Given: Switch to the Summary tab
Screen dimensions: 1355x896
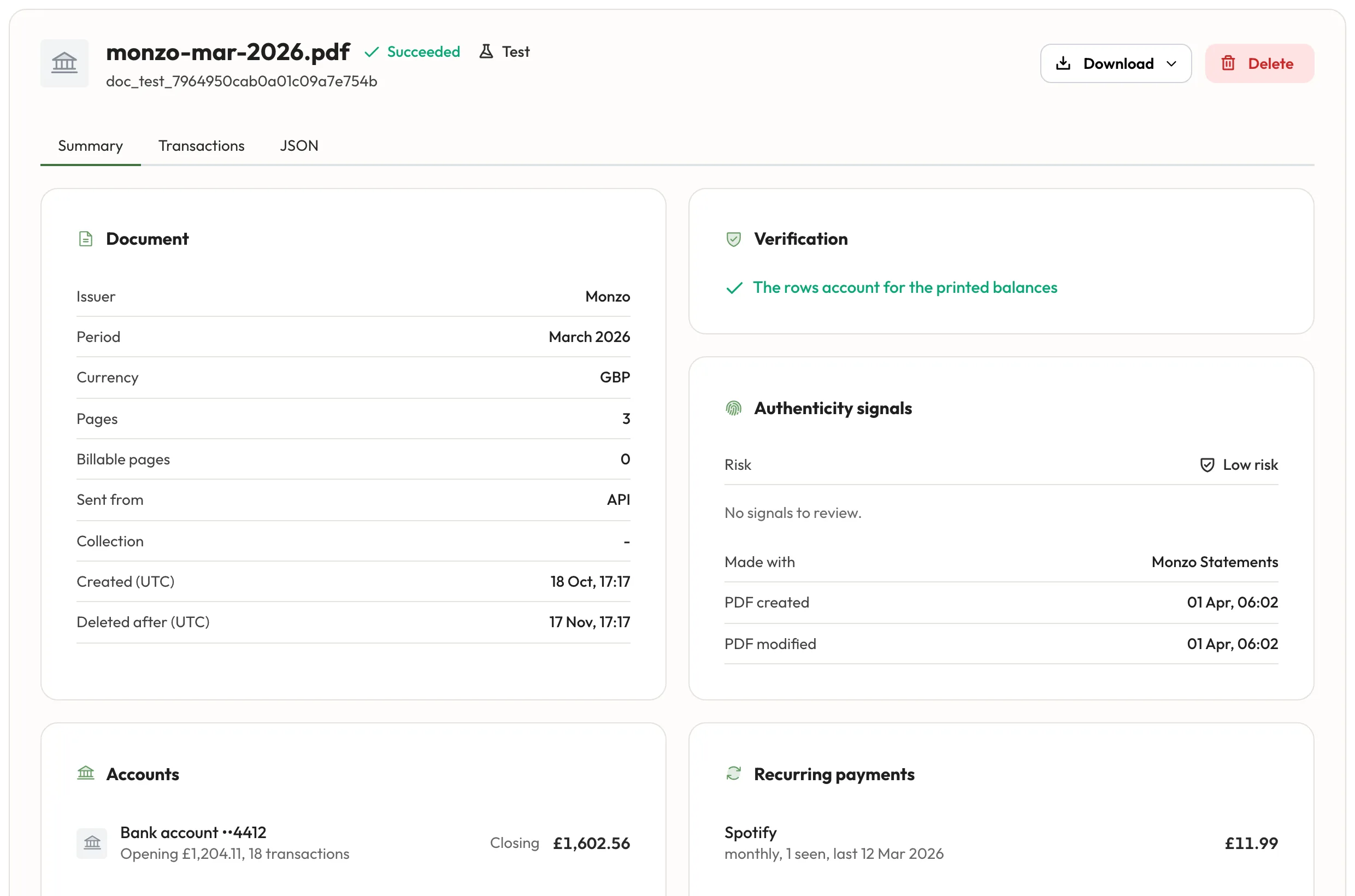Looking at the screenshot, I should (x=90, y=146).
